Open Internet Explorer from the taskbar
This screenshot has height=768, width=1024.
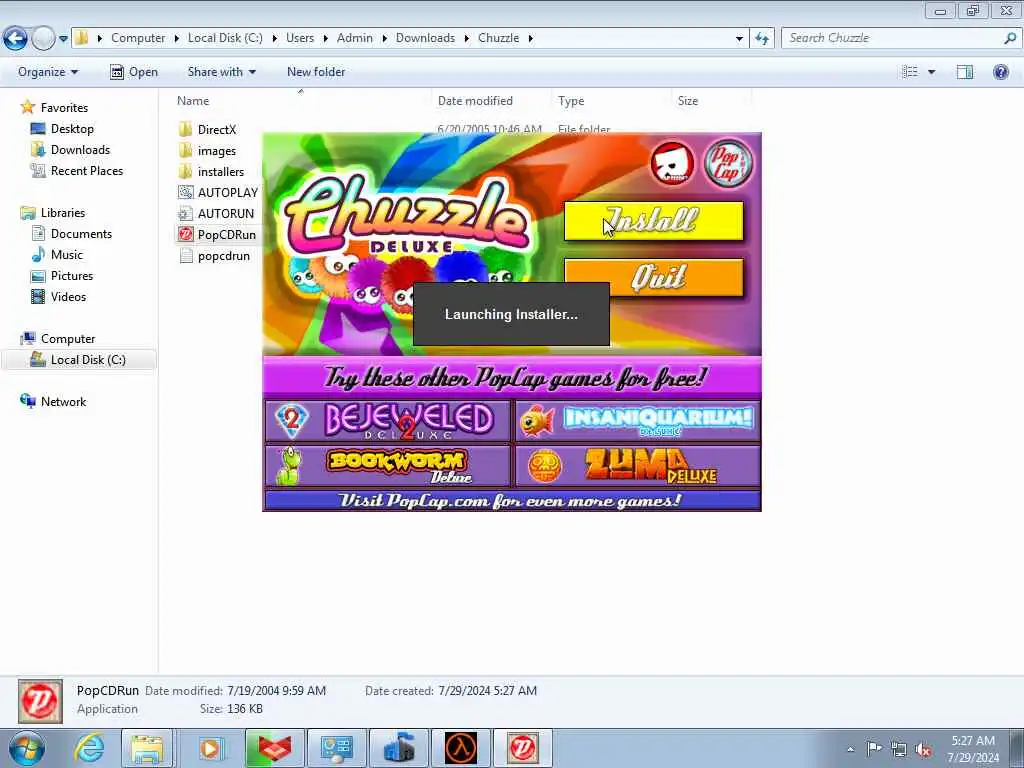tap(88, 748)
